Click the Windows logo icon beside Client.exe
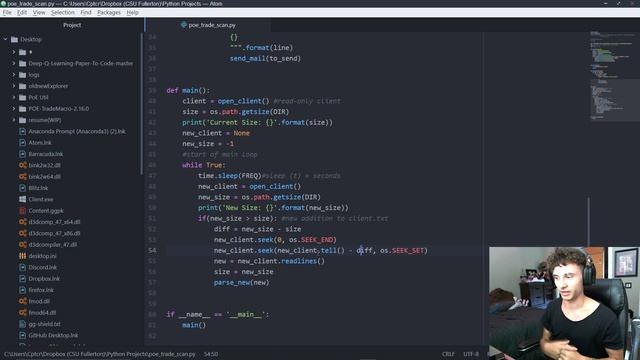Viewport: 640px width, 360px height. [x=22, y=199]
